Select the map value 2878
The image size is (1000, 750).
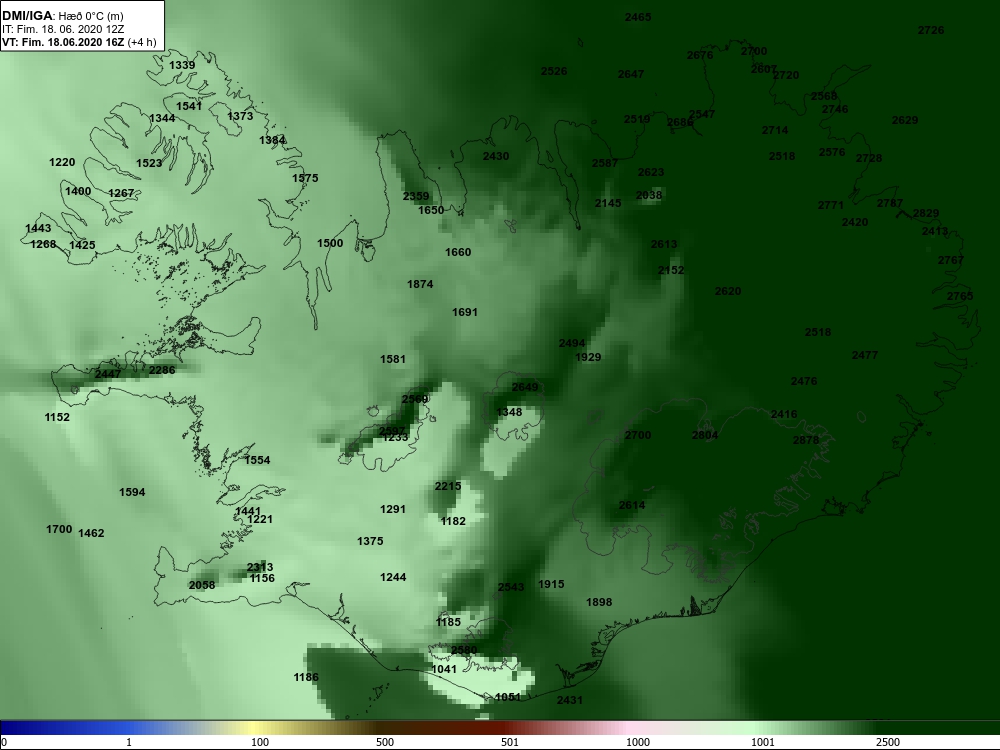pos(805,439)
